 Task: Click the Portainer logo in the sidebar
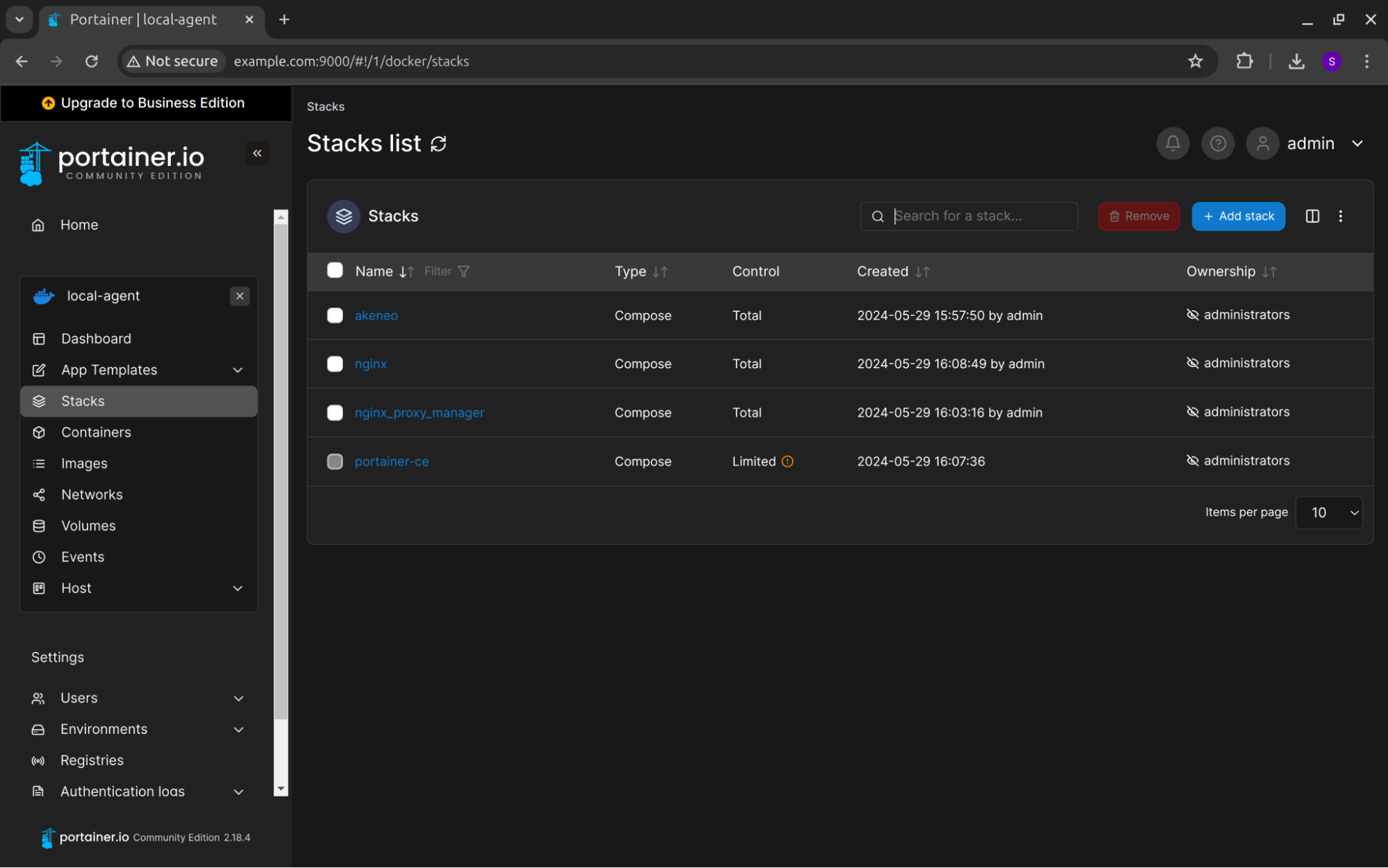(x=112, y=164)
